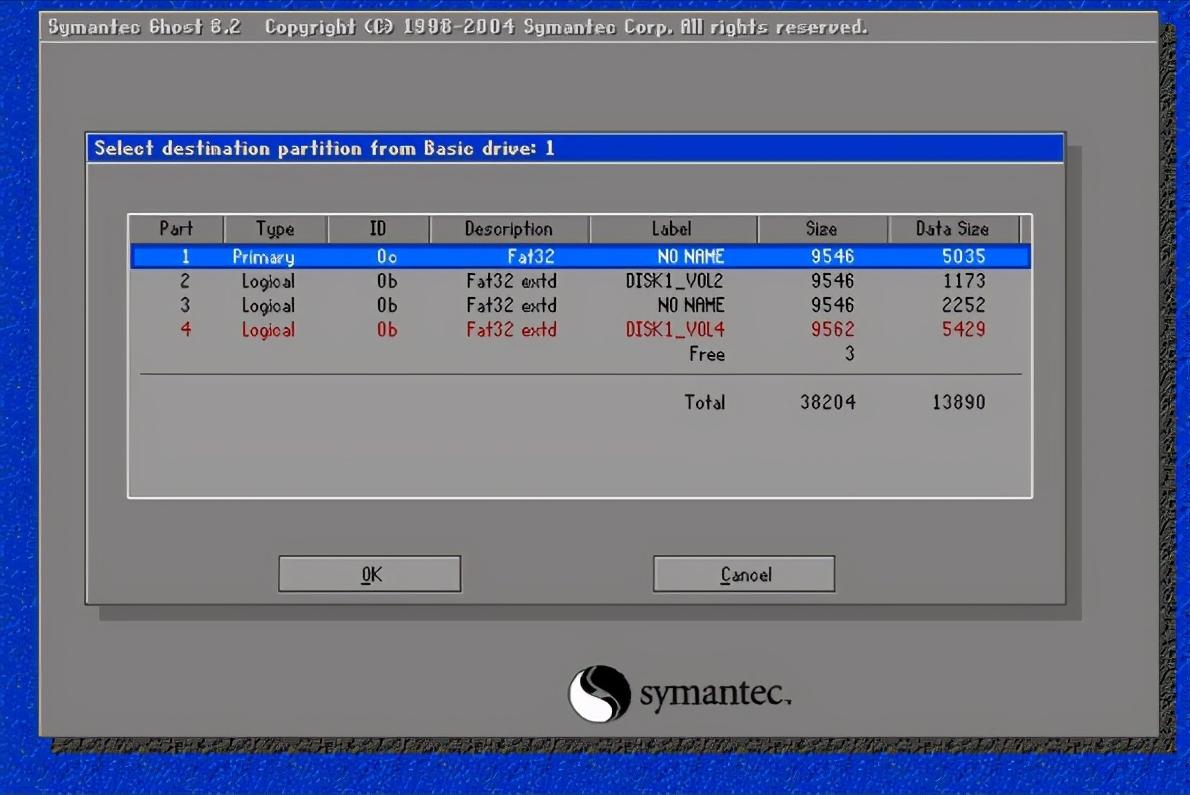The image size is (1190, 795).
Task: Click the Description column header
Action: (x=508, y=229)
